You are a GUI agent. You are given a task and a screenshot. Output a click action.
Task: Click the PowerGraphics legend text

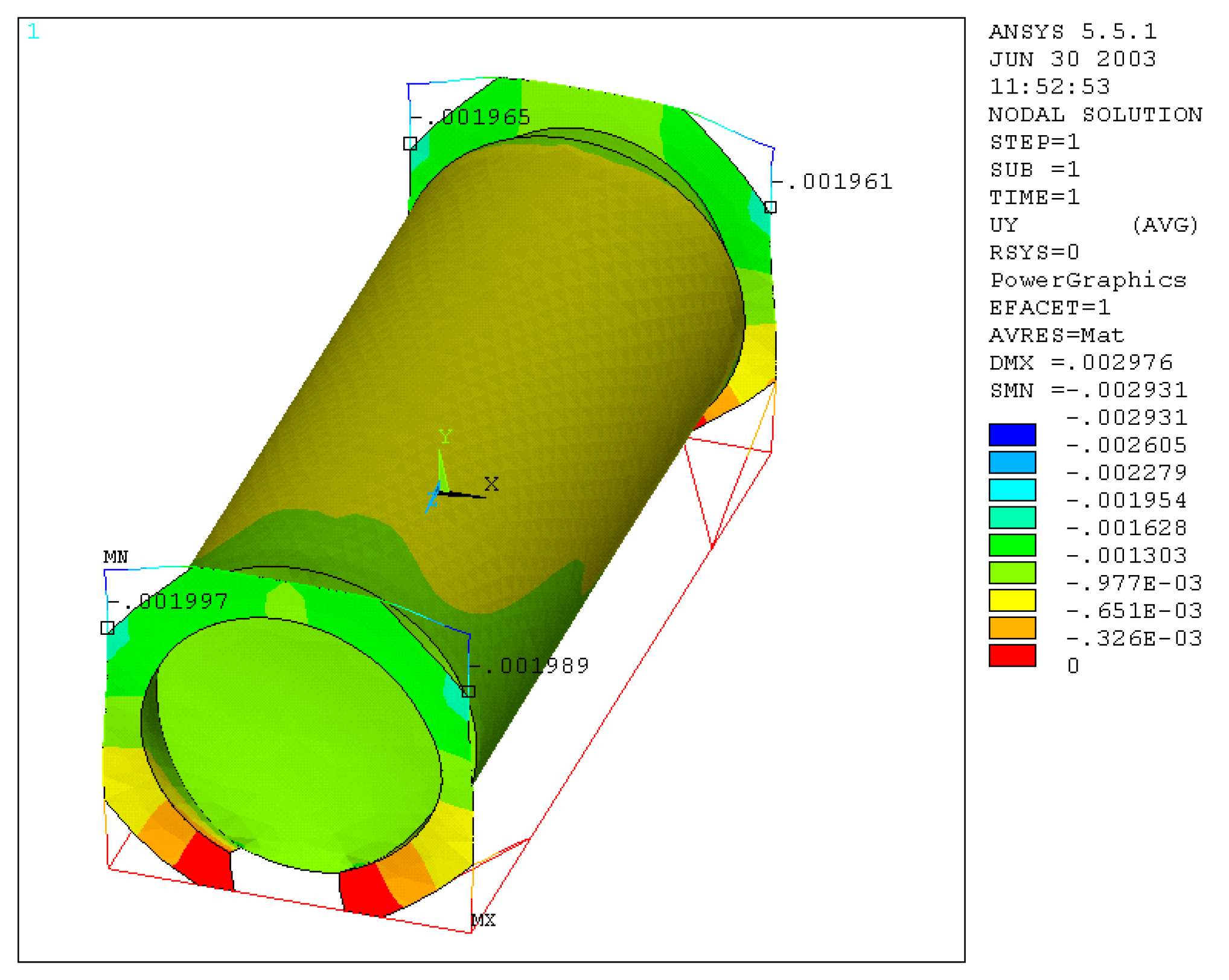pyautogui.click(x=1088, y=280)
